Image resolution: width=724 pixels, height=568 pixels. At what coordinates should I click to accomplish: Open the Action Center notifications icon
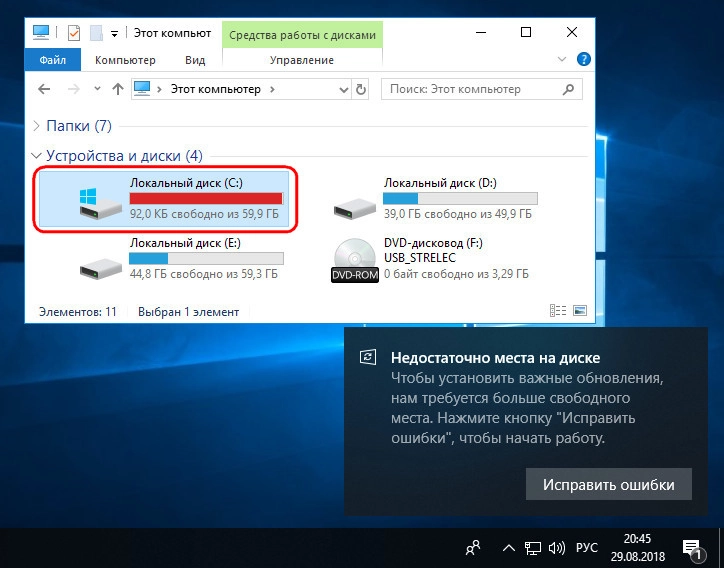691,547
